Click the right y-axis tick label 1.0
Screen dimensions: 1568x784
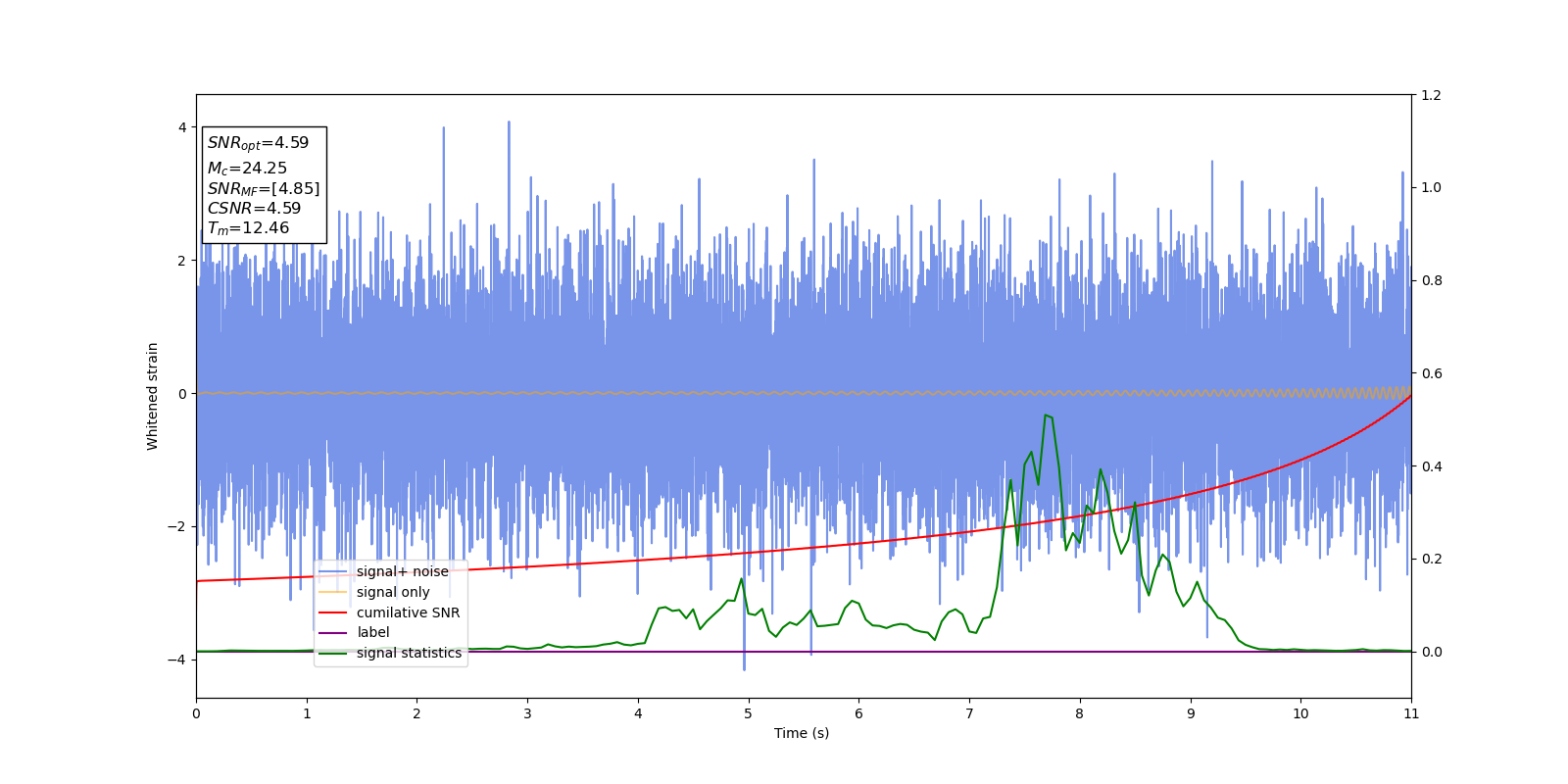(x=1431, y=188)
